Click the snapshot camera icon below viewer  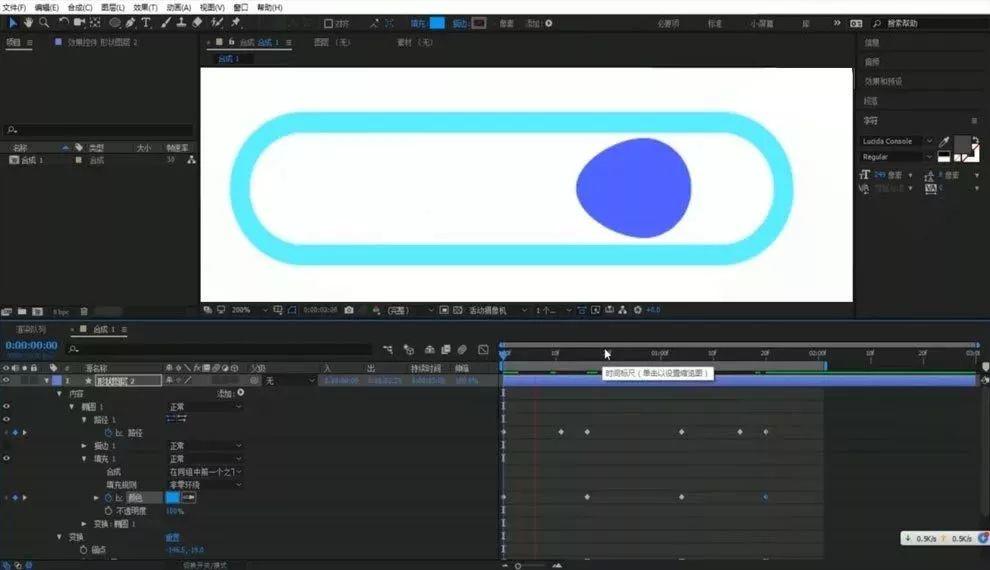(x=349, y=310)
